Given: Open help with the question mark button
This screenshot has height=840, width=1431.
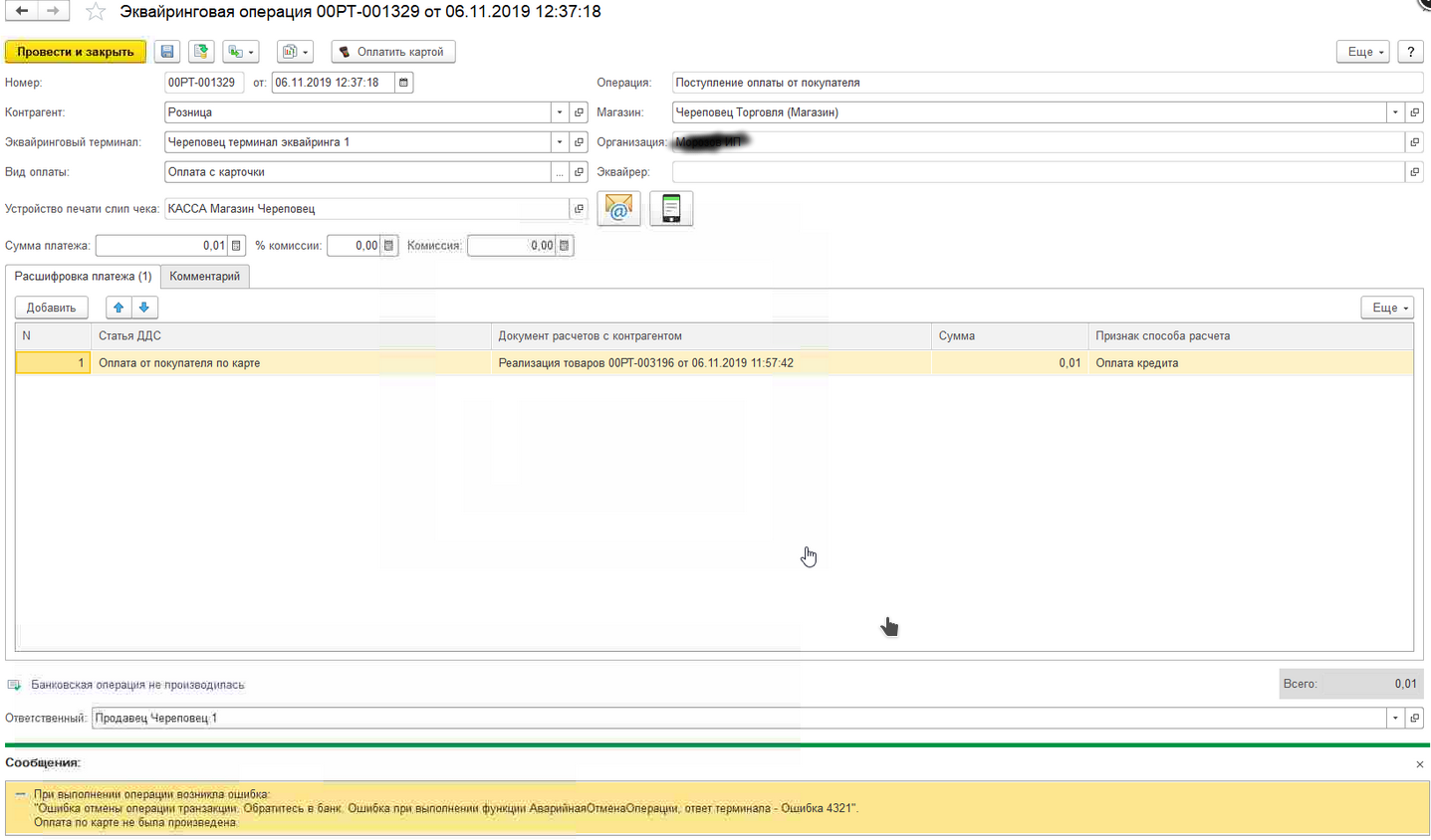Looking at the screenshot, I should coord(1410,52).
